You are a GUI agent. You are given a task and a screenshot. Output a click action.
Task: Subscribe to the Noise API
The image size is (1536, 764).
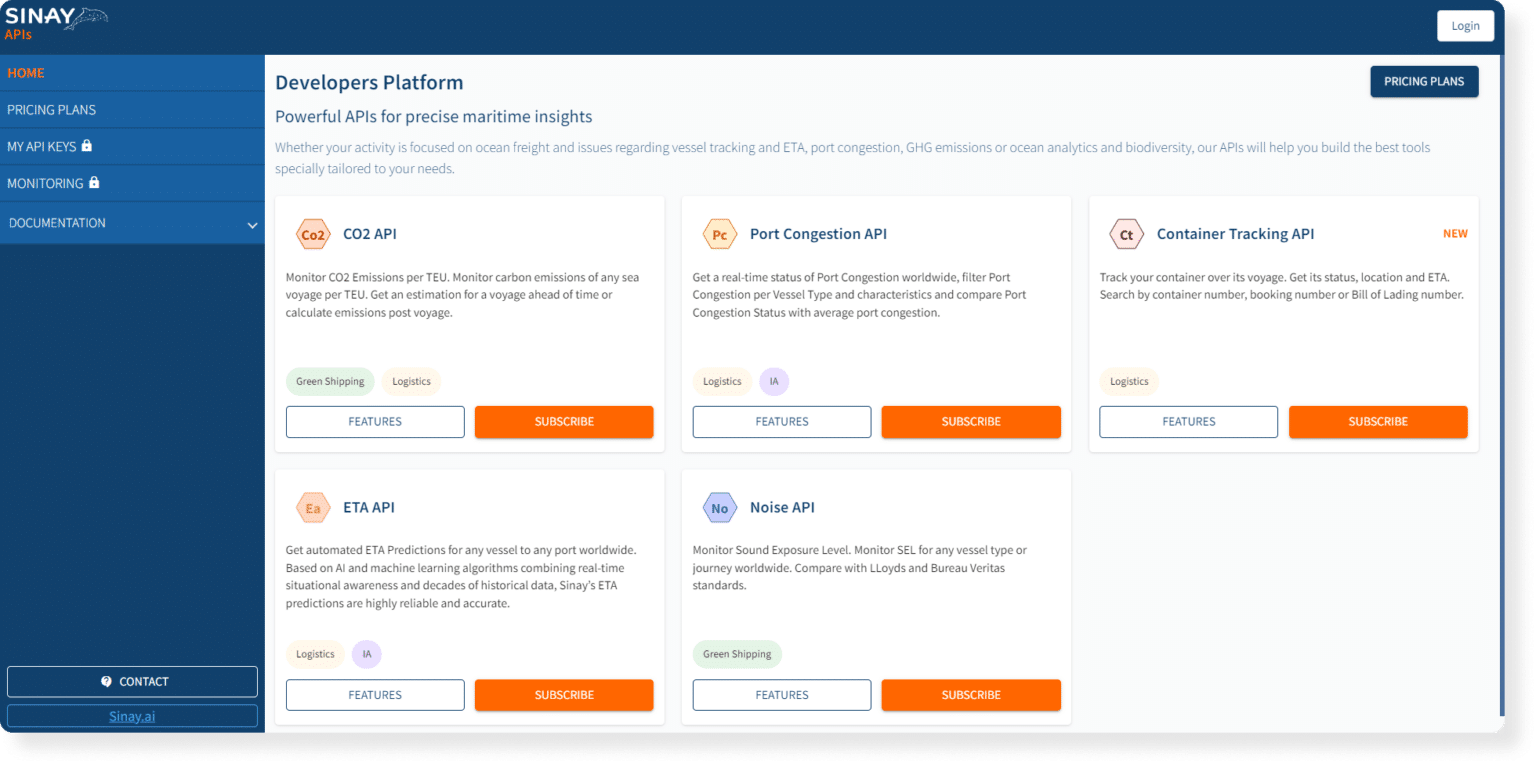(971, 695)
